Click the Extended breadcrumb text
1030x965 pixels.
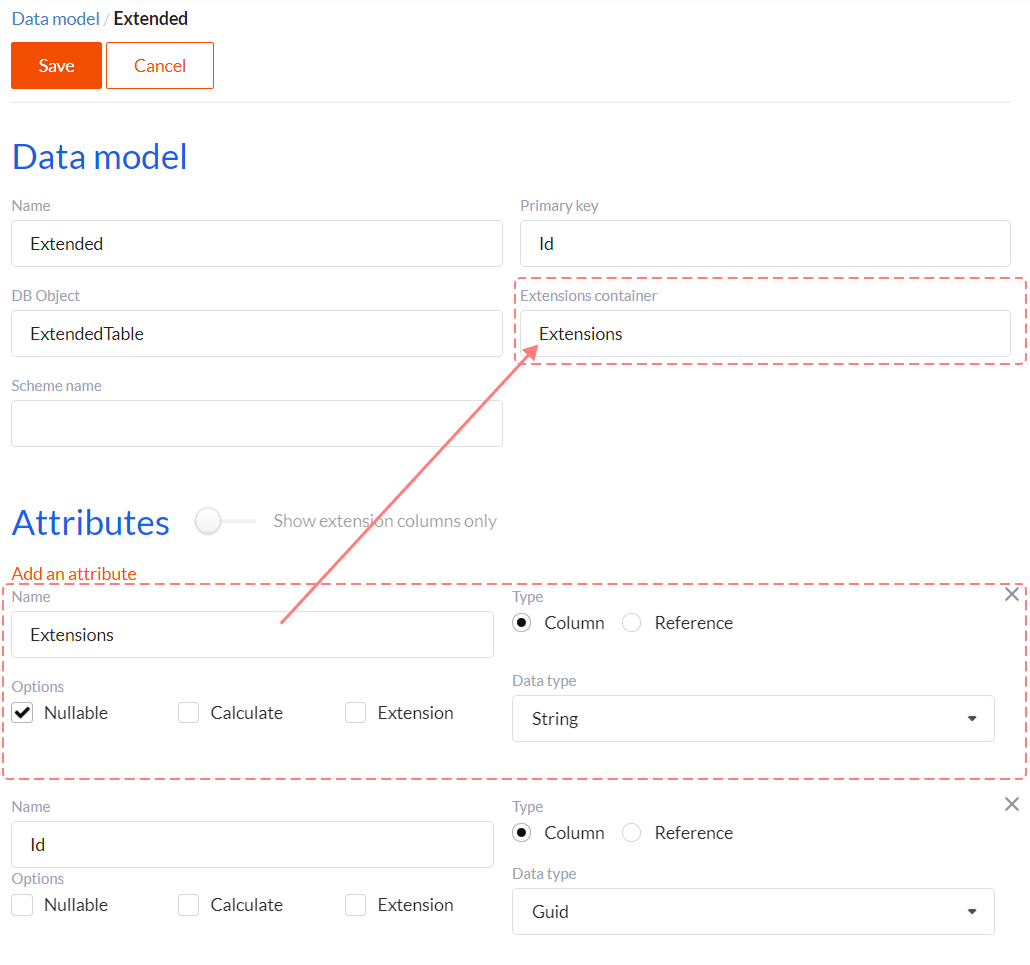(x=150, y=18)
